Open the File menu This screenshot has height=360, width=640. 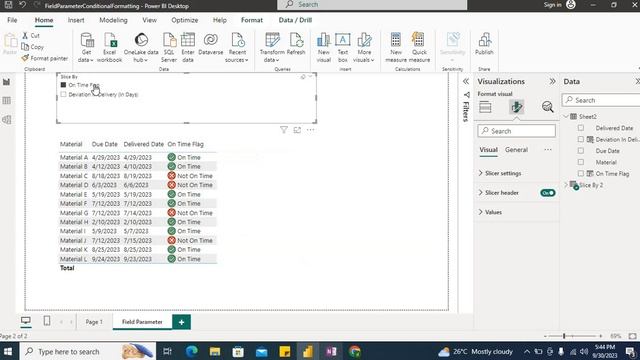click(x=12, y=20)
